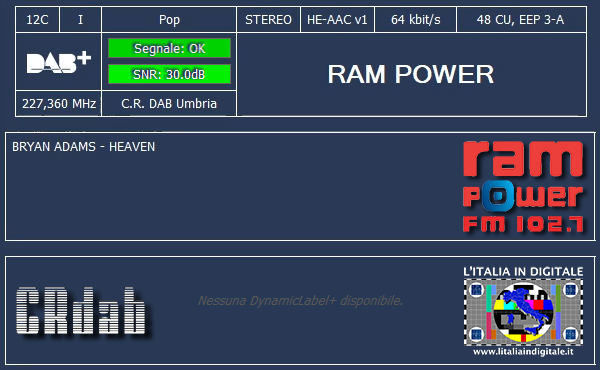Click the "STEREO" audio mode cell

point(268,20)
